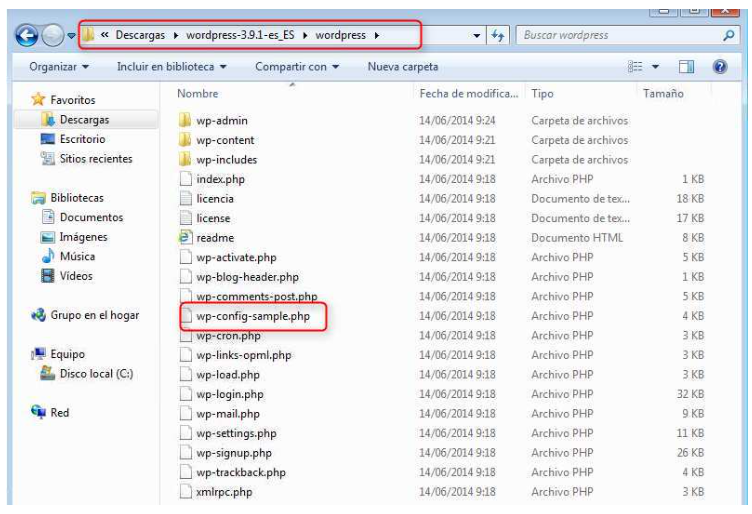Open recent locations dropdown next to navigation arrows
752x514 pixels.
[71, 35]
